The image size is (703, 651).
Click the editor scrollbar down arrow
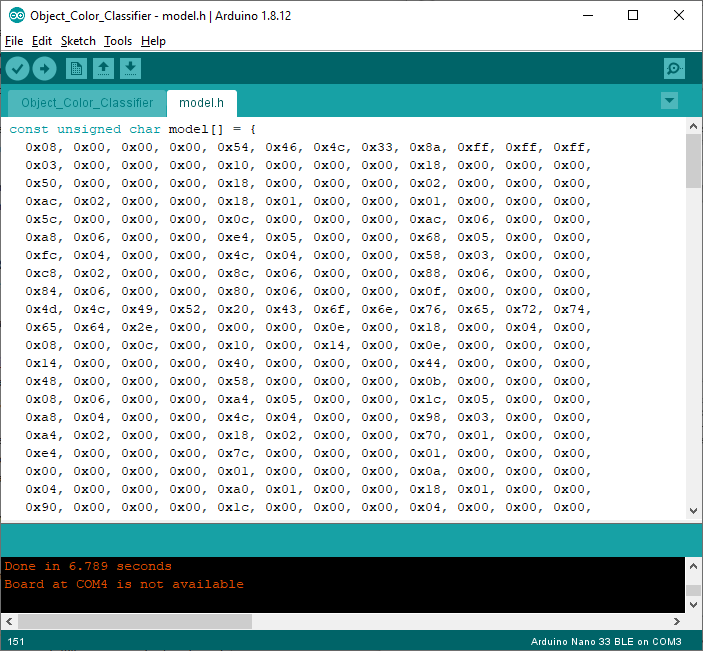[694, 510]
